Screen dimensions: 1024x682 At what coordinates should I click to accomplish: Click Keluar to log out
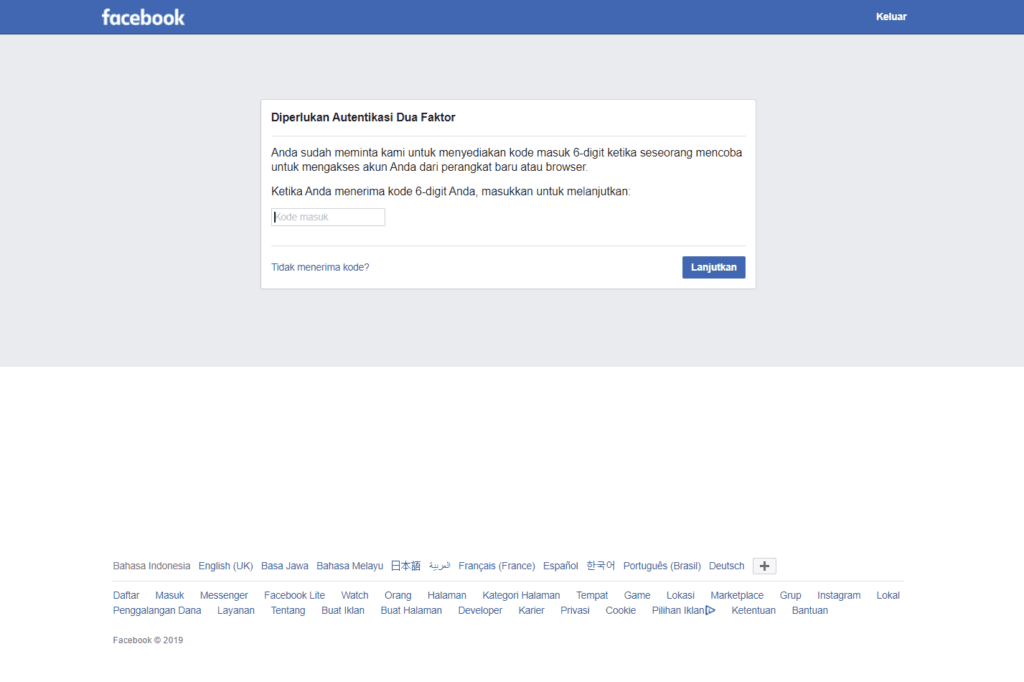click(x=891, y=17)
